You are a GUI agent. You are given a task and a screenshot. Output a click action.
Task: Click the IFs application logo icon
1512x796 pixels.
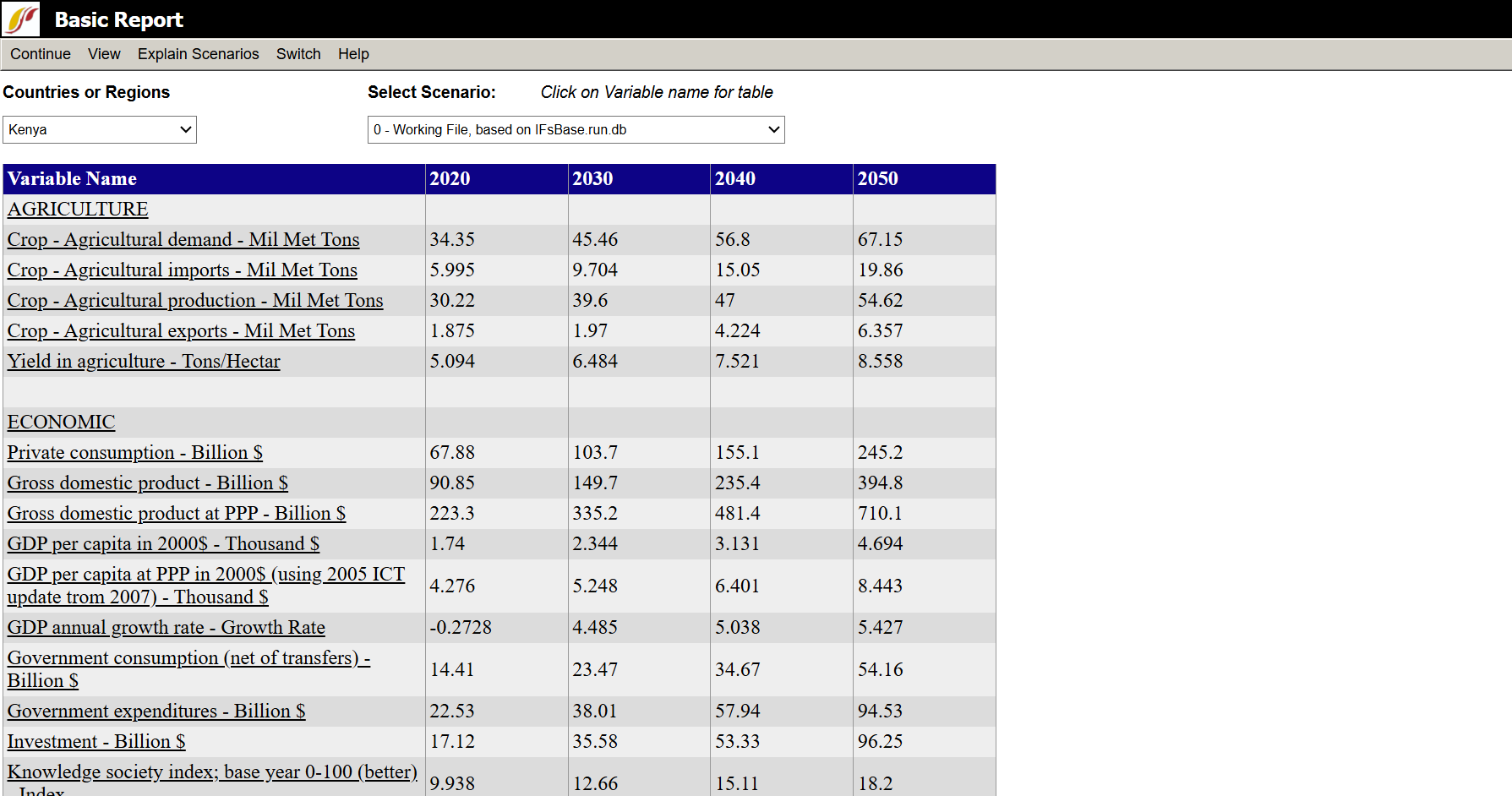click(x=21, y=19)
